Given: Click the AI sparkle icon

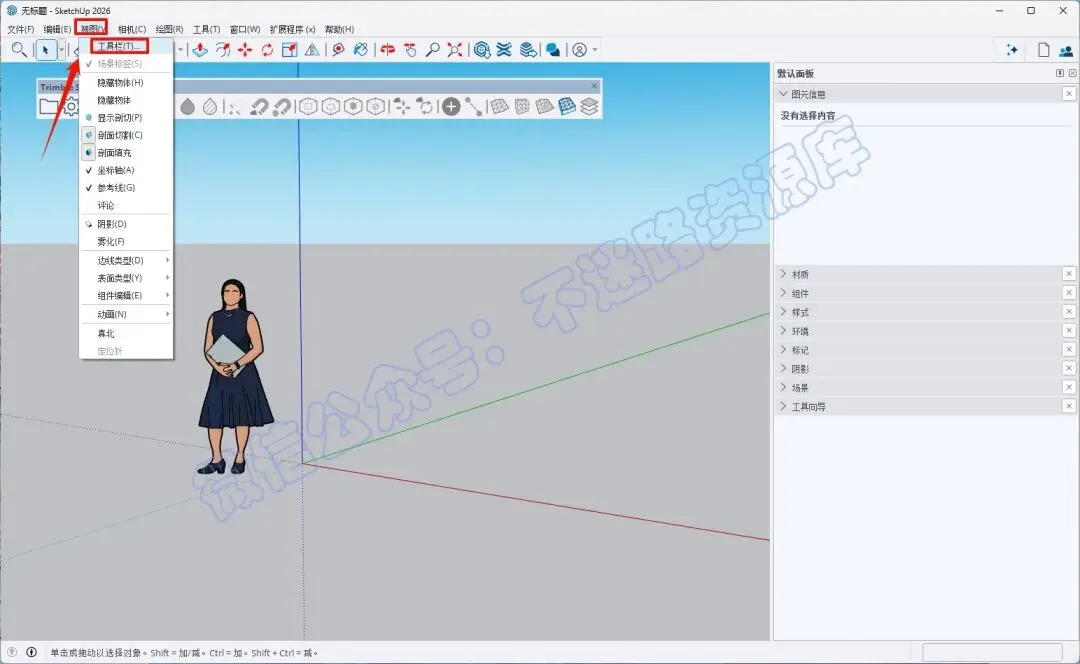Looking at the screenshot, I should pos(1012,50).
